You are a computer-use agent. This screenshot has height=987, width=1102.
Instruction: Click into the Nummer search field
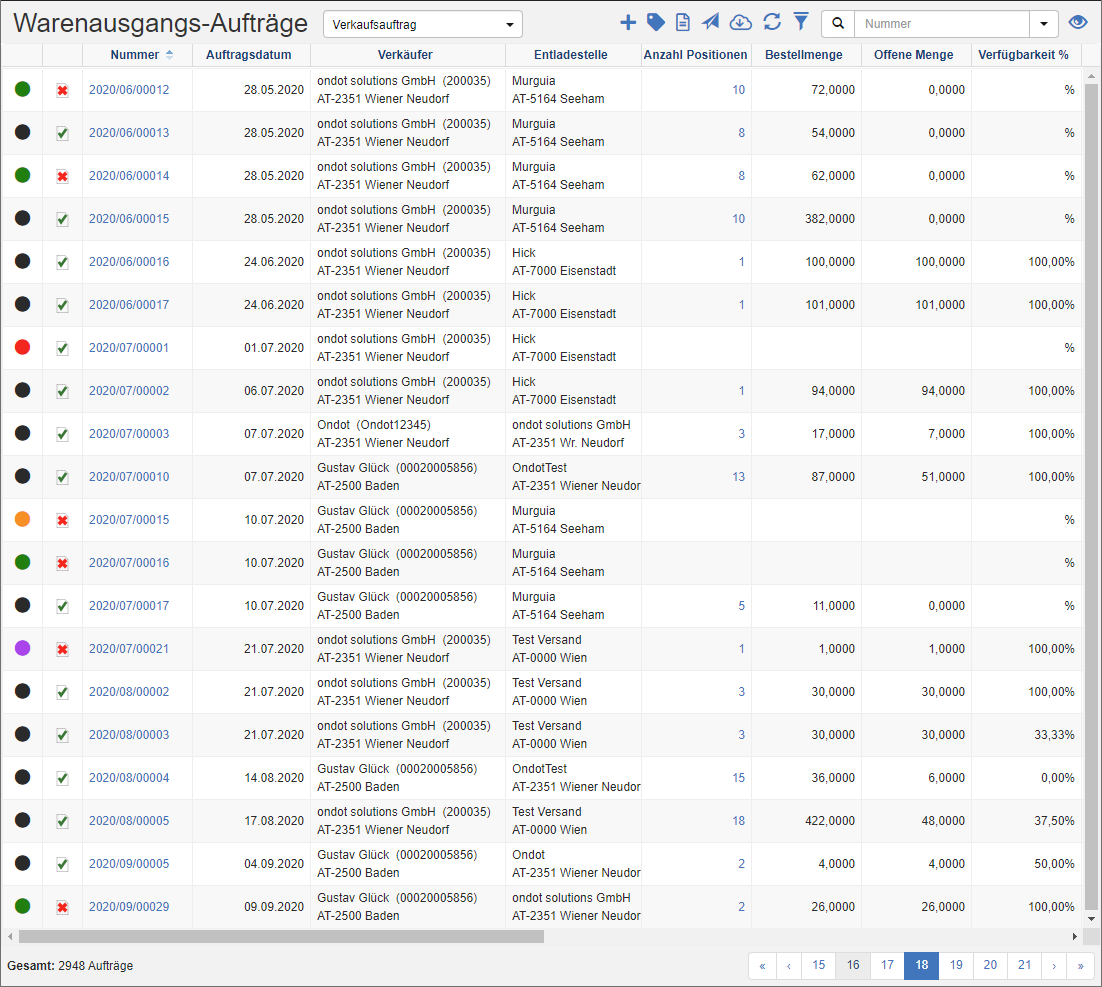pos(941,24)
